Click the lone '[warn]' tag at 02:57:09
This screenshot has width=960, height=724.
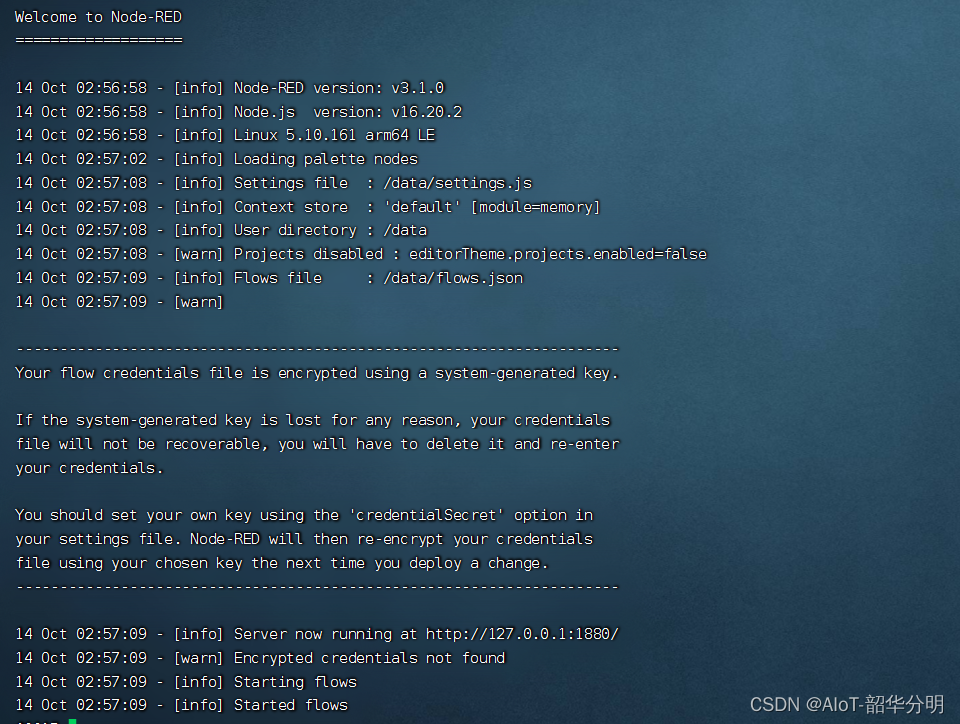click(198, 302)
